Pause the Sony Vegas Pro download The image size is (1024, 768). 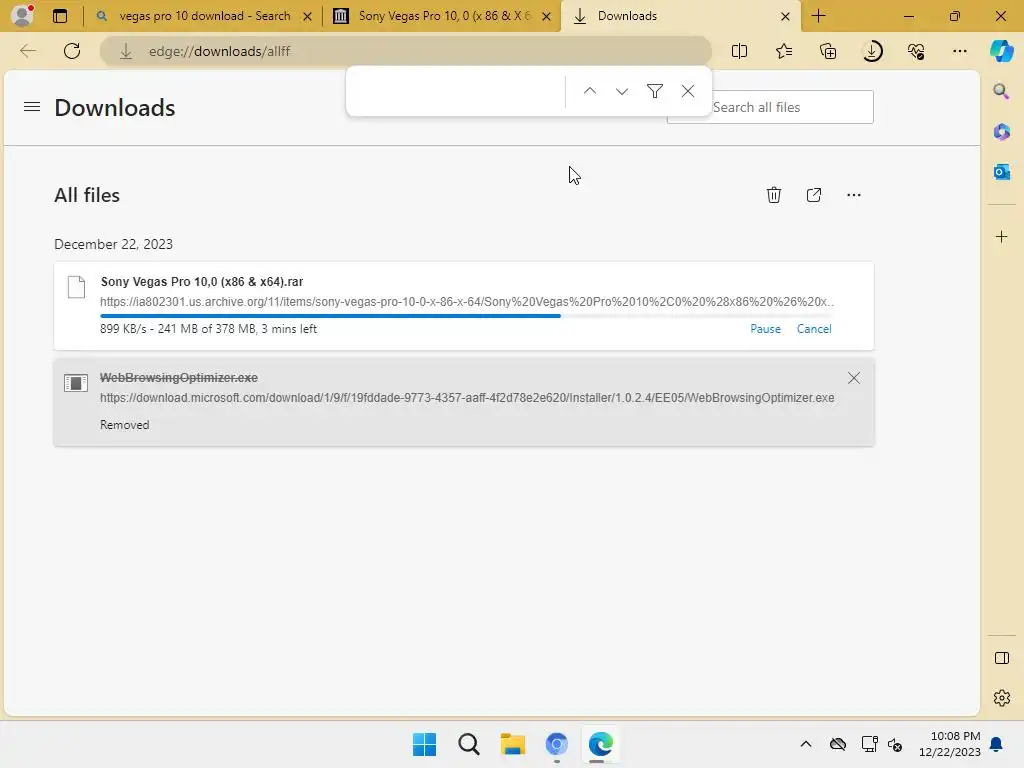coord(765,328)
